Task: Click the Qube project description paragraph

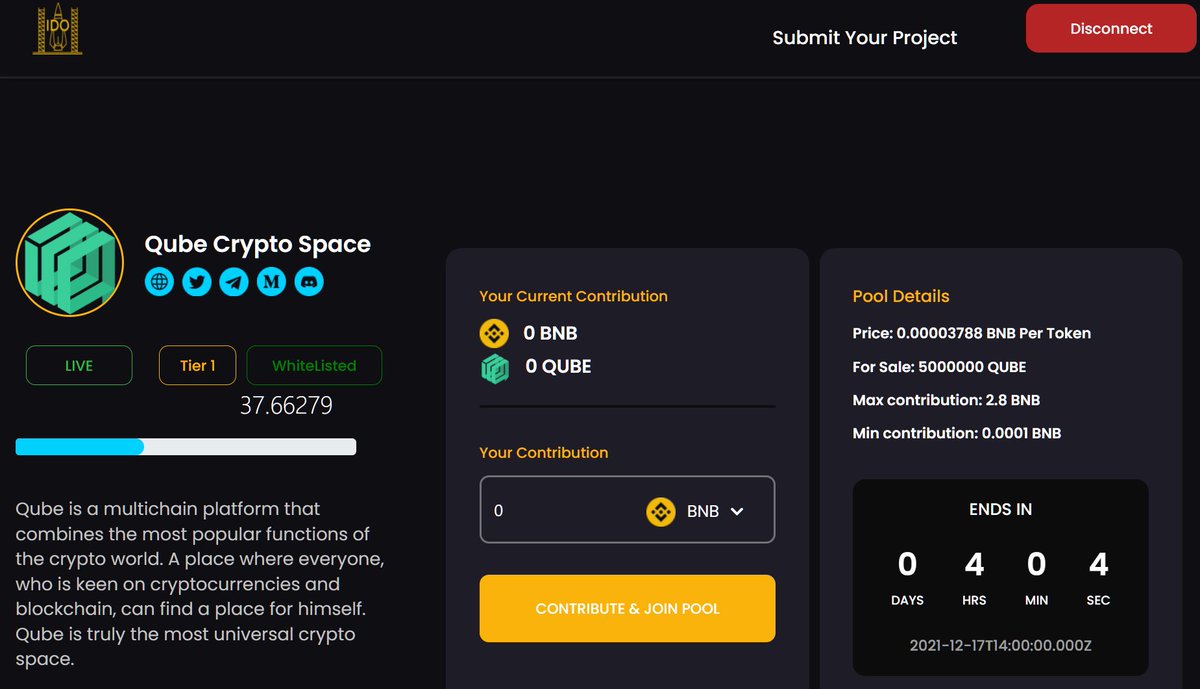Action: (x=200, y=584)
